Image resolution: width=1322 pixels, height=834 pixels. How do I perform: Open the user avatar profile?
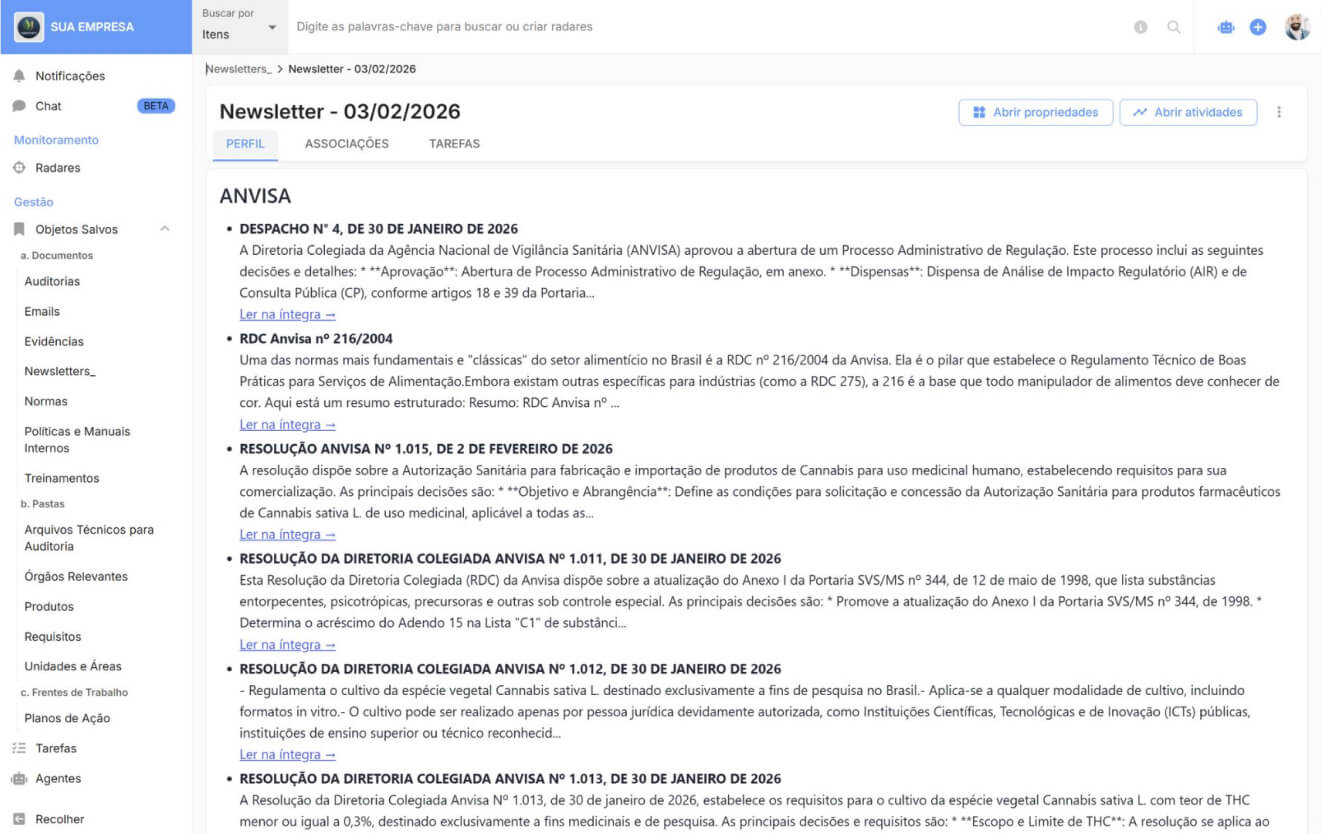click(x=1297, y=27)
